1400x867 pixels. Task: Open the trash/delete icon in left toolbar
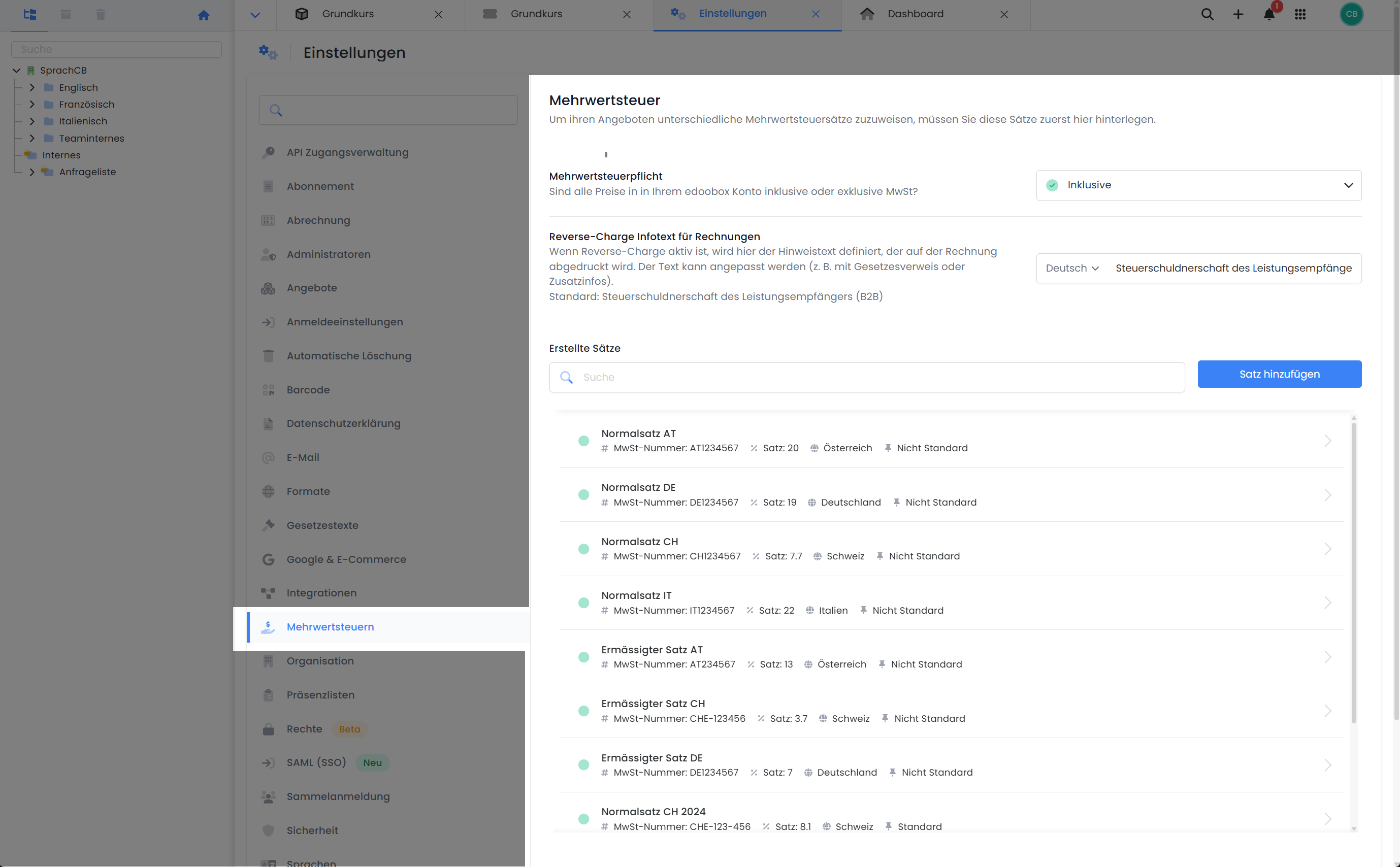coord(101,14)
